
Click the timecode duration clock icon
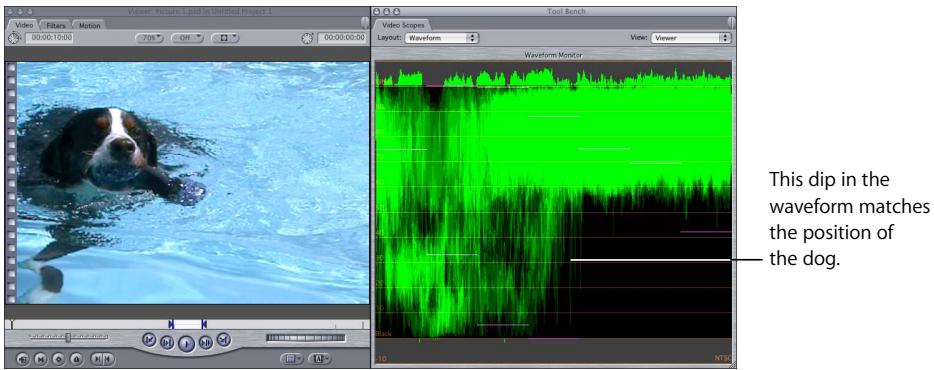point(14,38)
